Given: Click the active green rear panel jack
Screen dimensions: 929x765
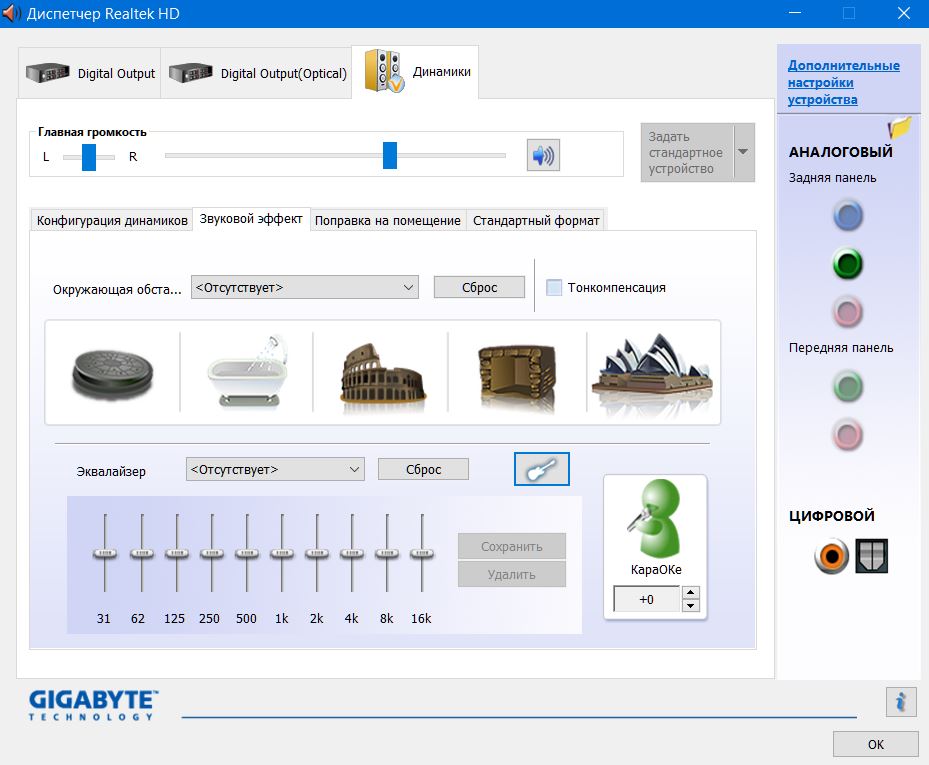Looking at the screenshot, I should [x=848, y=264].
